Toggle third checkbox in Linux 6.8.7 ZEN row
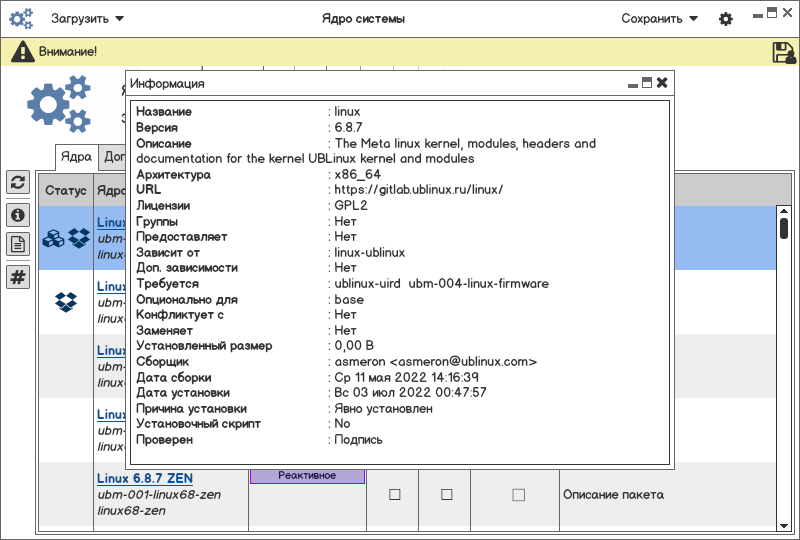Image resolution: width=800 pixels, height=540 pixels. 518,494
